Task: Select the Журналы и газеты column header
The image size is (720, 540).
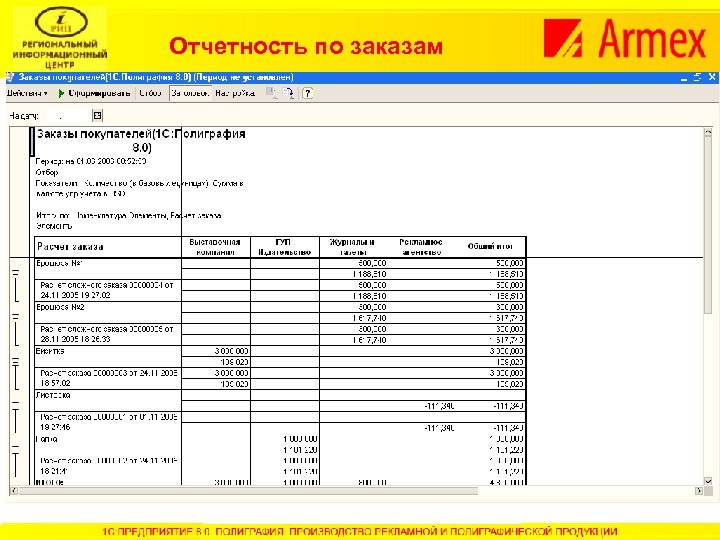Action: point(353,247)
